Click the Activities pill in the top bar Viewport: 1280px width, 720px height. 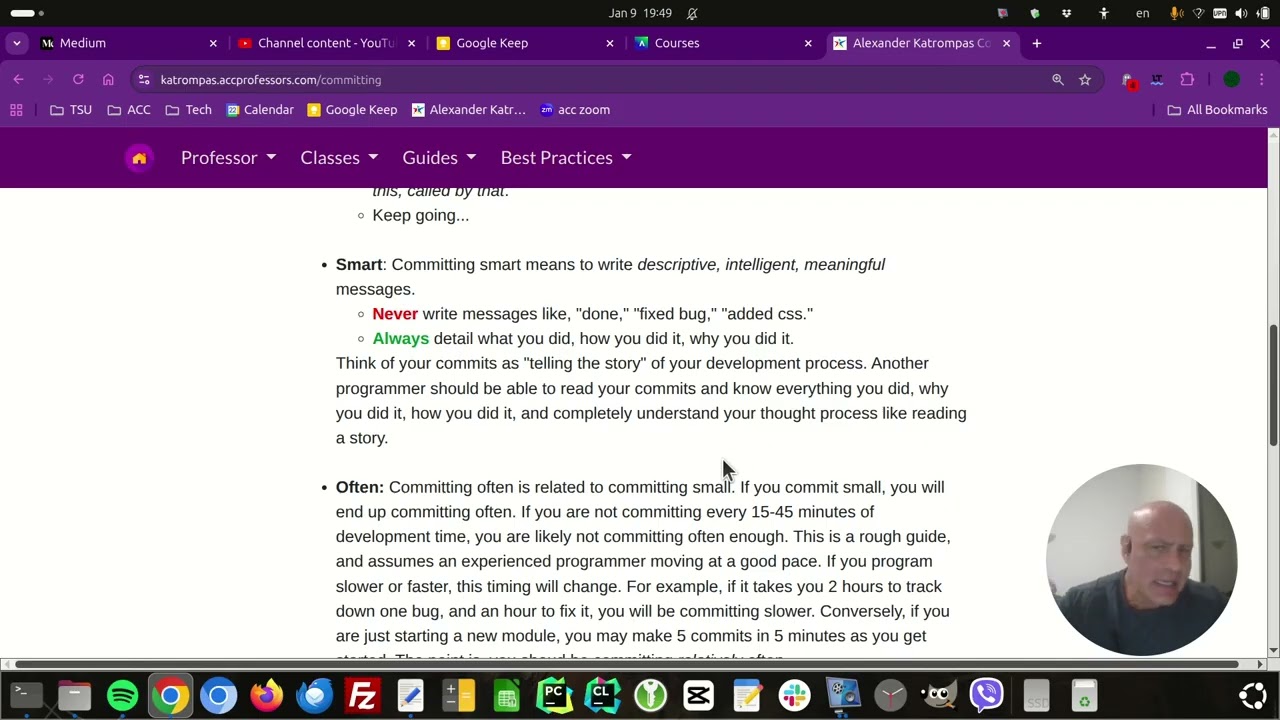[27, 13]
